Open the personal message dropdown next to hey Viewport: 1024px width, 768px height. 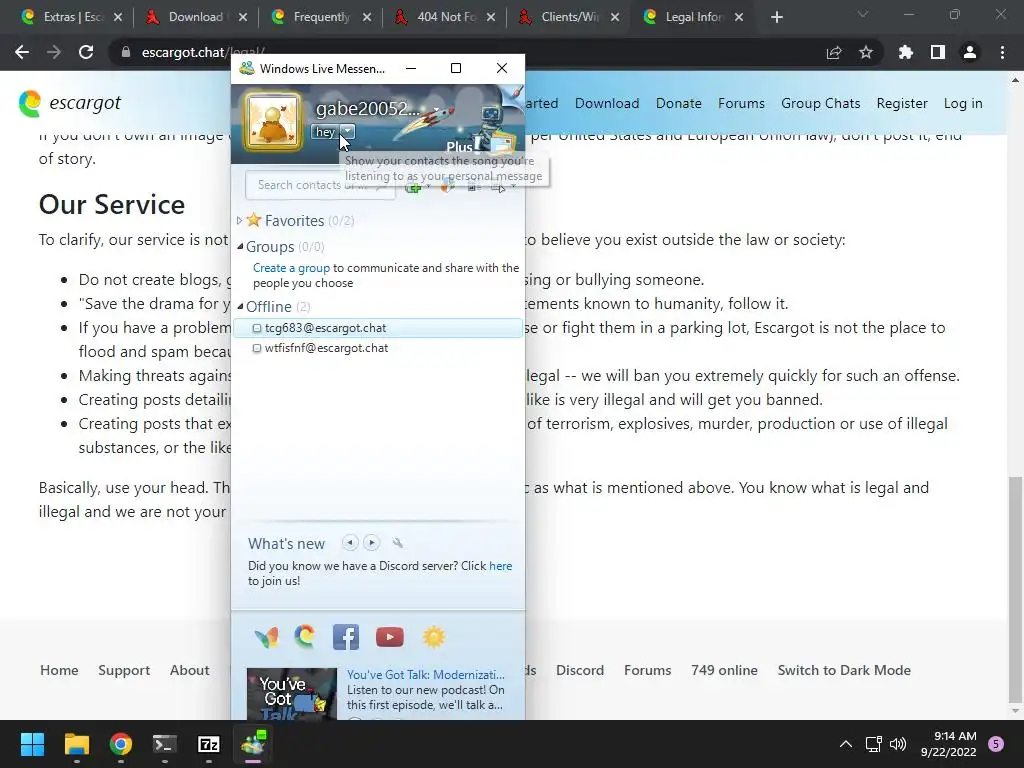tap(348, 132)
